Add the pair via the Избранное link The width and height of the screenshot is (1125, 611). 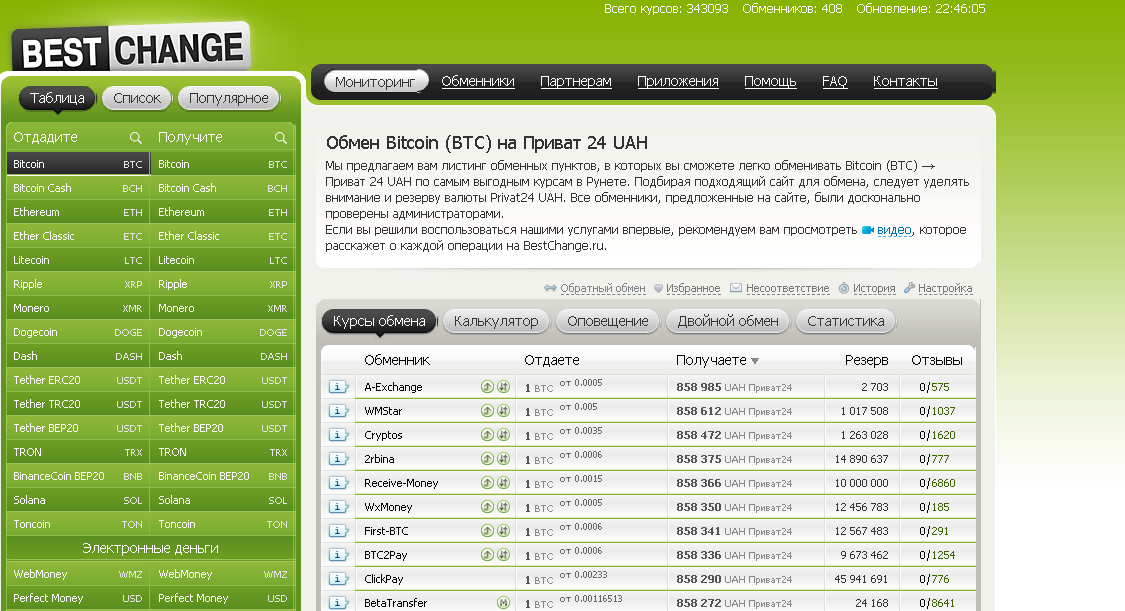pos(693,288)
